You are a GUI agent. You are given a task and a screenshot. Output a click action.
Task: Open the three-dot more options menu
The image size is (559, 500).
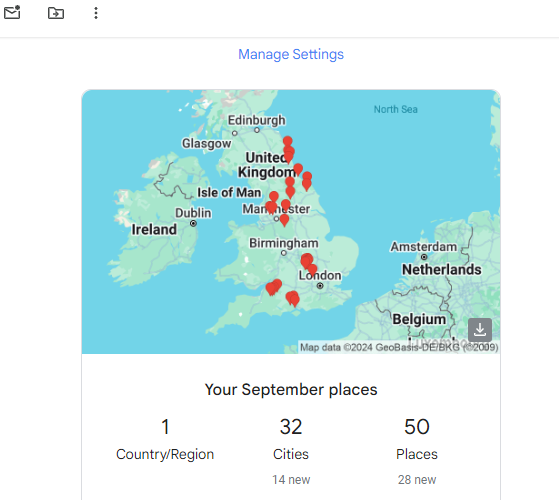(x=96, y=13)
